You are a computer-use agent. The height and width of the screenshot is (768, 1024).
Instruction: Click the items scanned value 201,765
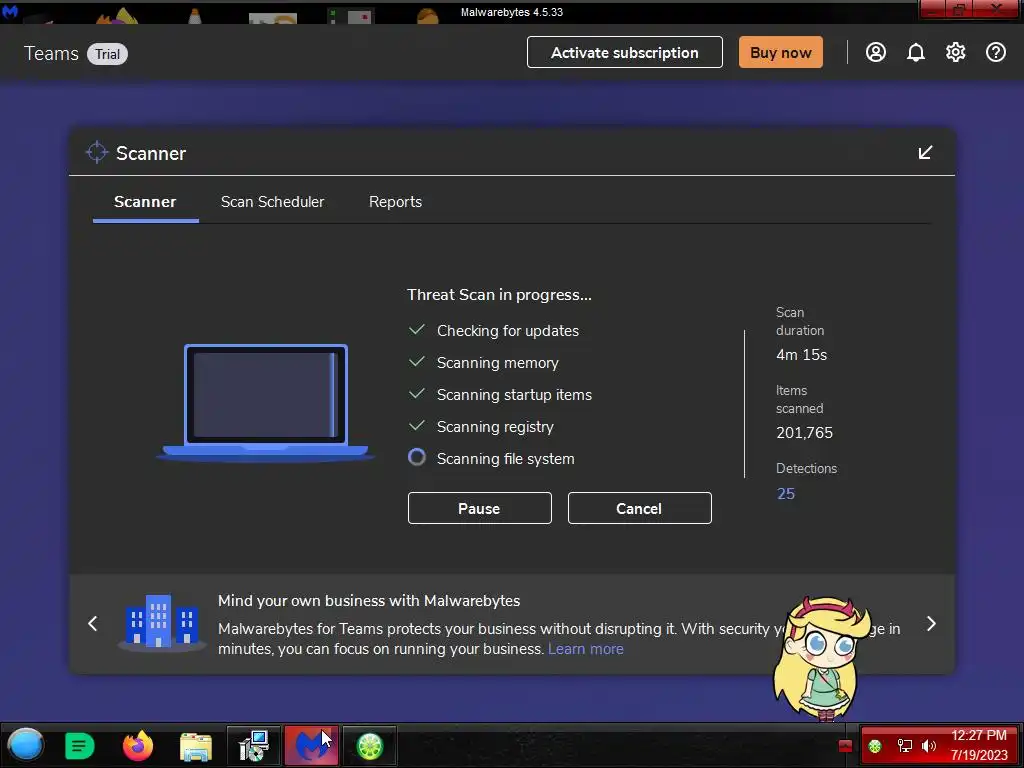tap(805, 433)
